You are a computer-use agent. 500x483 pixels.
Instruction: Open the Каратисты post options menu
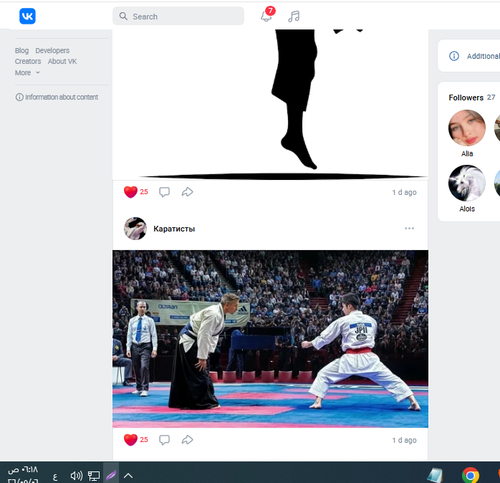409,228
